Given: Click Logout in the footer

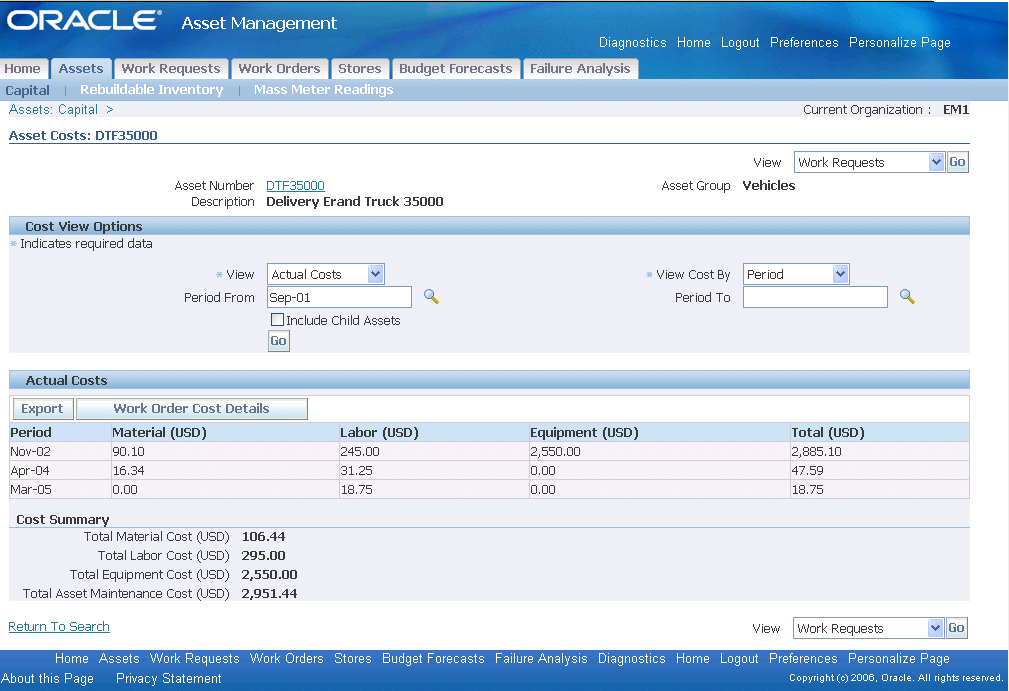Looking at the screenshot, I should click(x=739, y=658).
